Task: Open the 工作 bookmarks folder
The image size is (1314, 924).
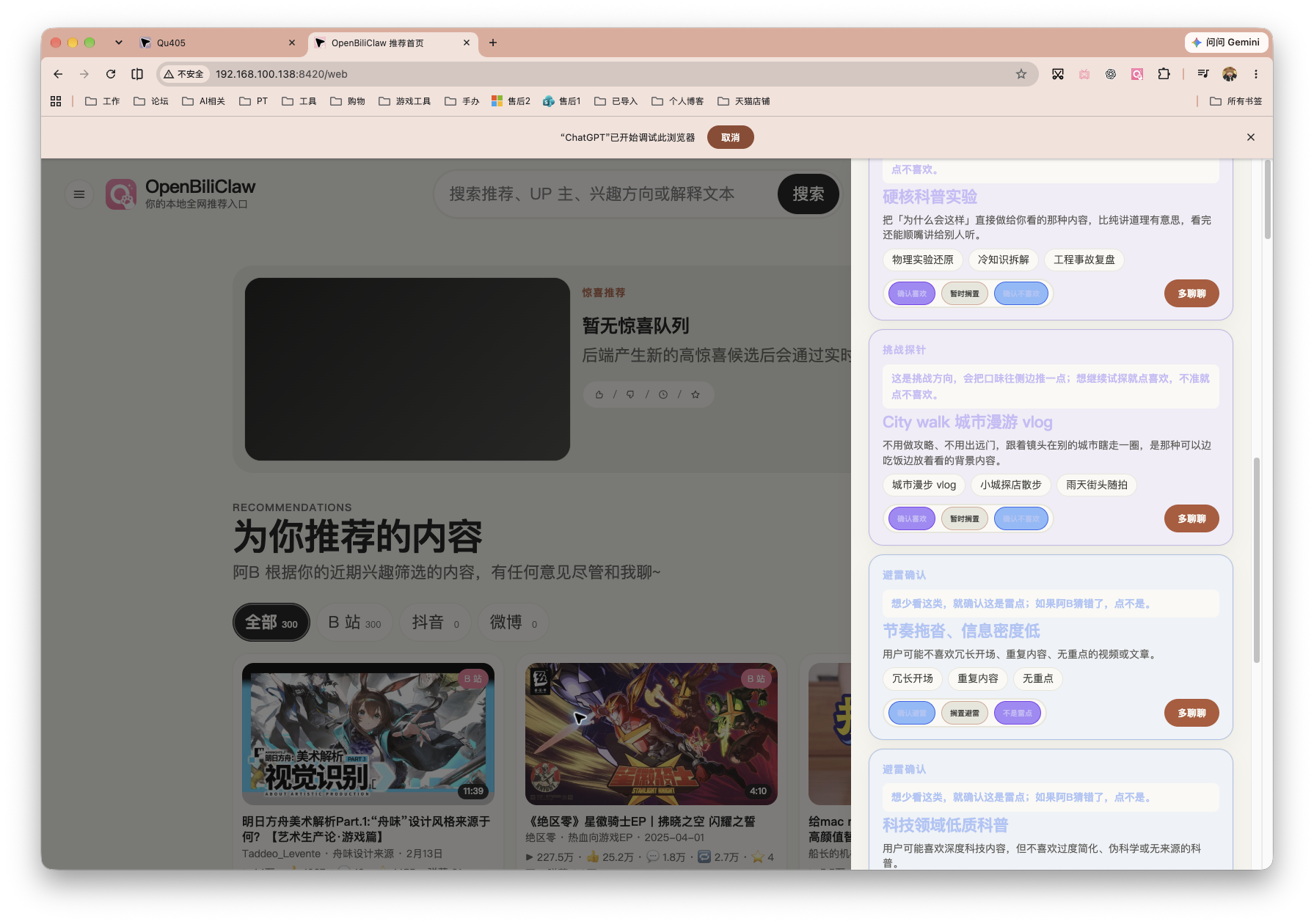Action: pos(103,101)
